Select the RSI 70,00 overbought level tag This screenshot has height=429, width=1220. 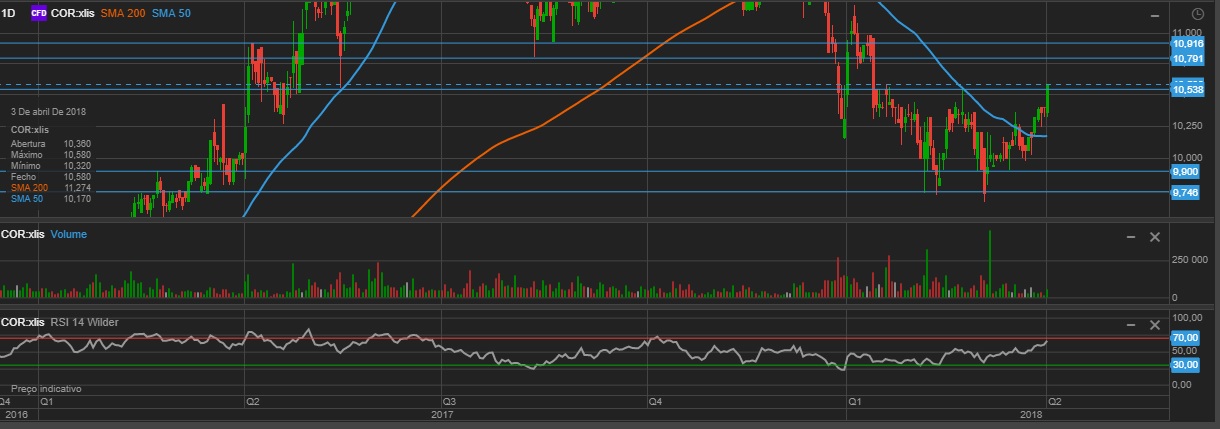pyautogui.click(x=1185, y=338)
